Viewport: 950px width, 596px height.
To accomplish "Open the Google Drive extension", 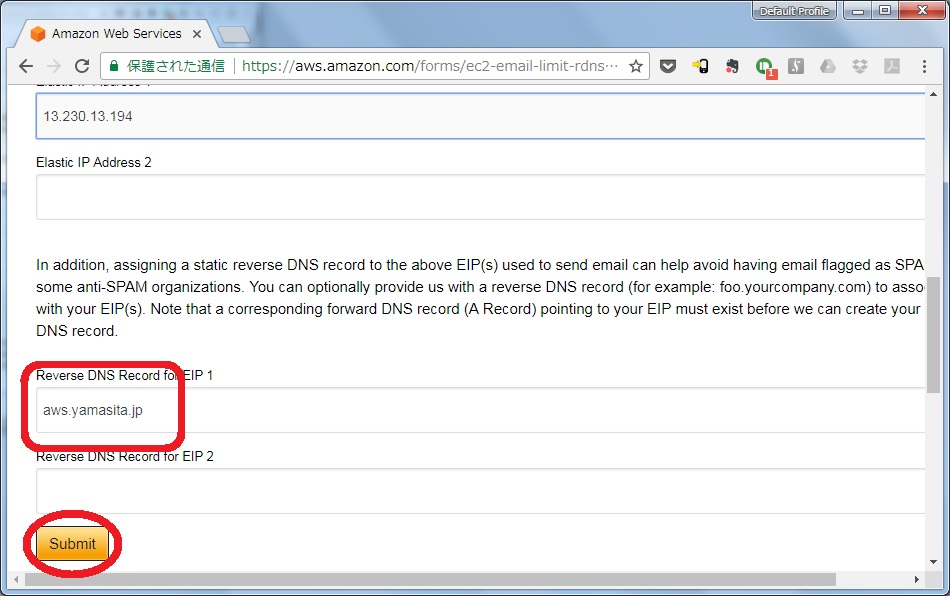I will pos(828,66).
